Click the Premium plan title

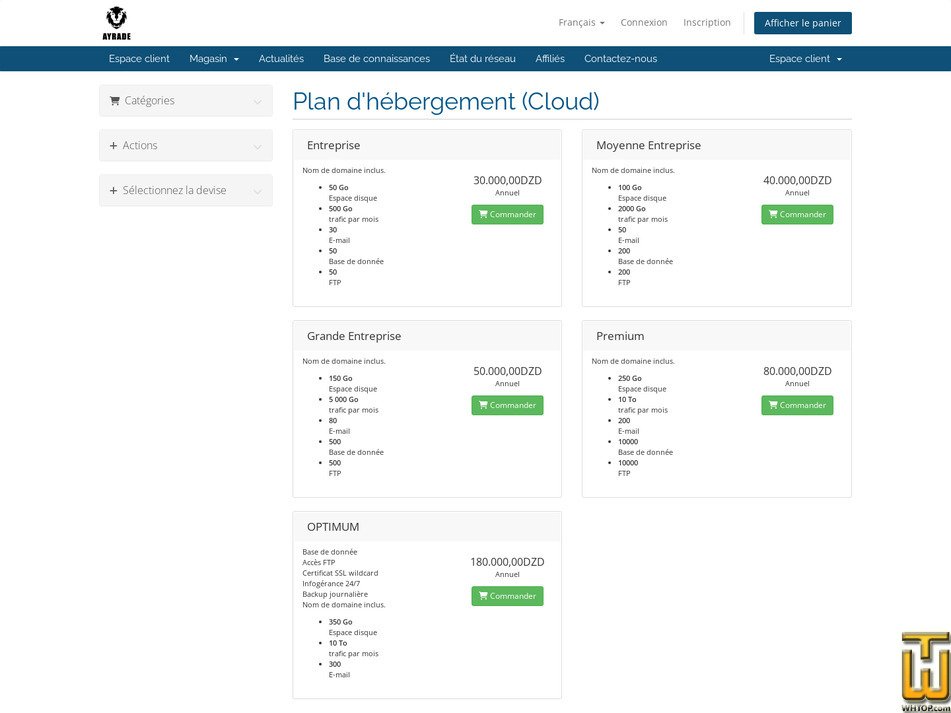coord(620,336)
